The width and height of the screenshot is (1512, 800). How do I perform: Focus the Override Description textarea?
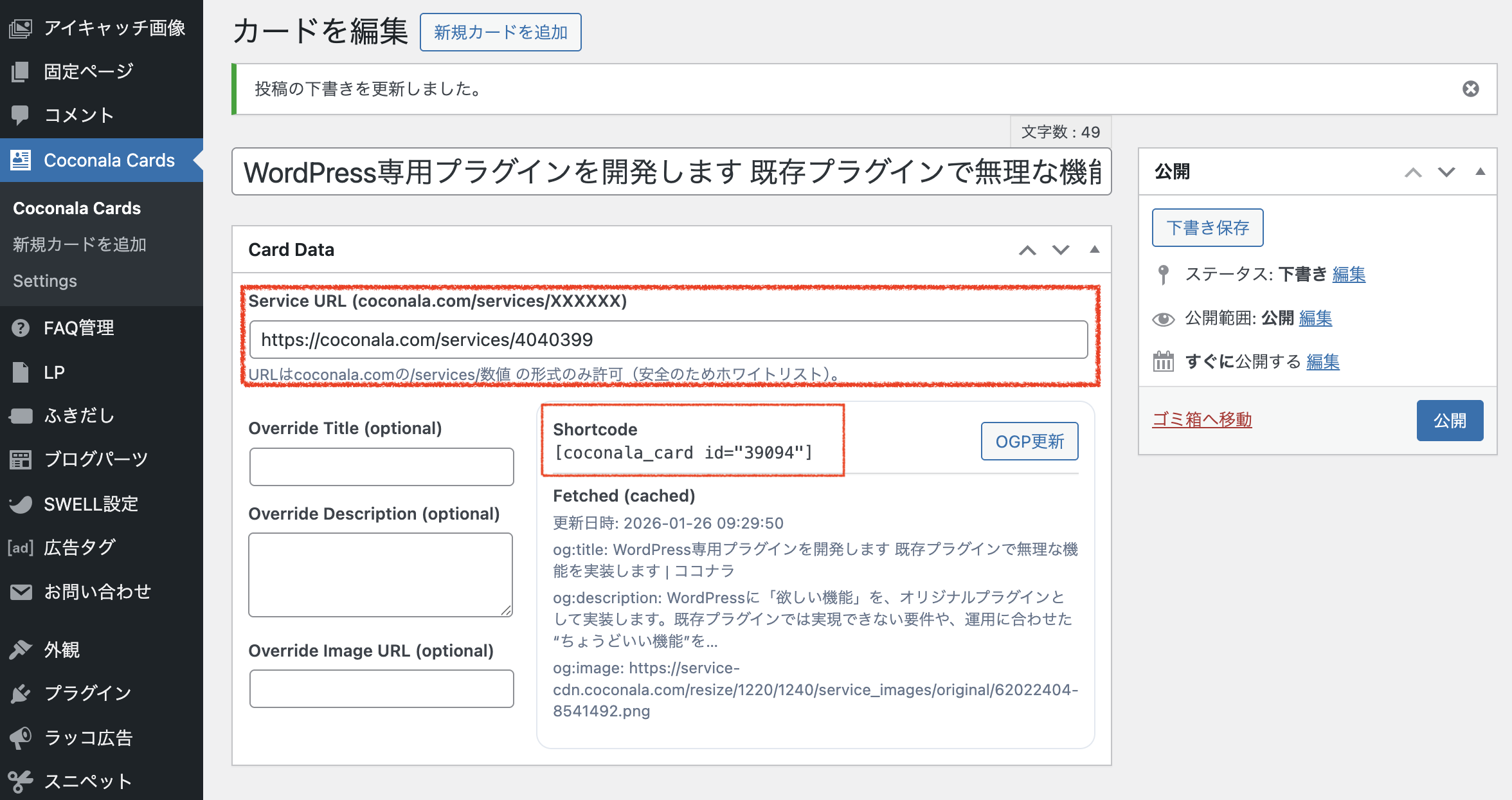(x=381, y=575)
